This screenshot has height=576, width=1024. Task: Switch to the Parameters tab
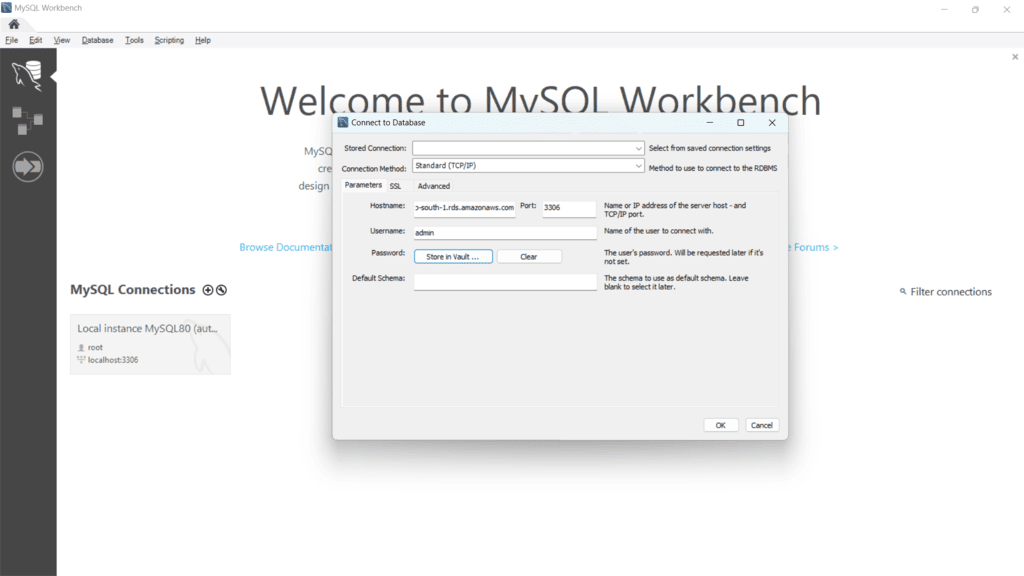(x=363, y=185)
